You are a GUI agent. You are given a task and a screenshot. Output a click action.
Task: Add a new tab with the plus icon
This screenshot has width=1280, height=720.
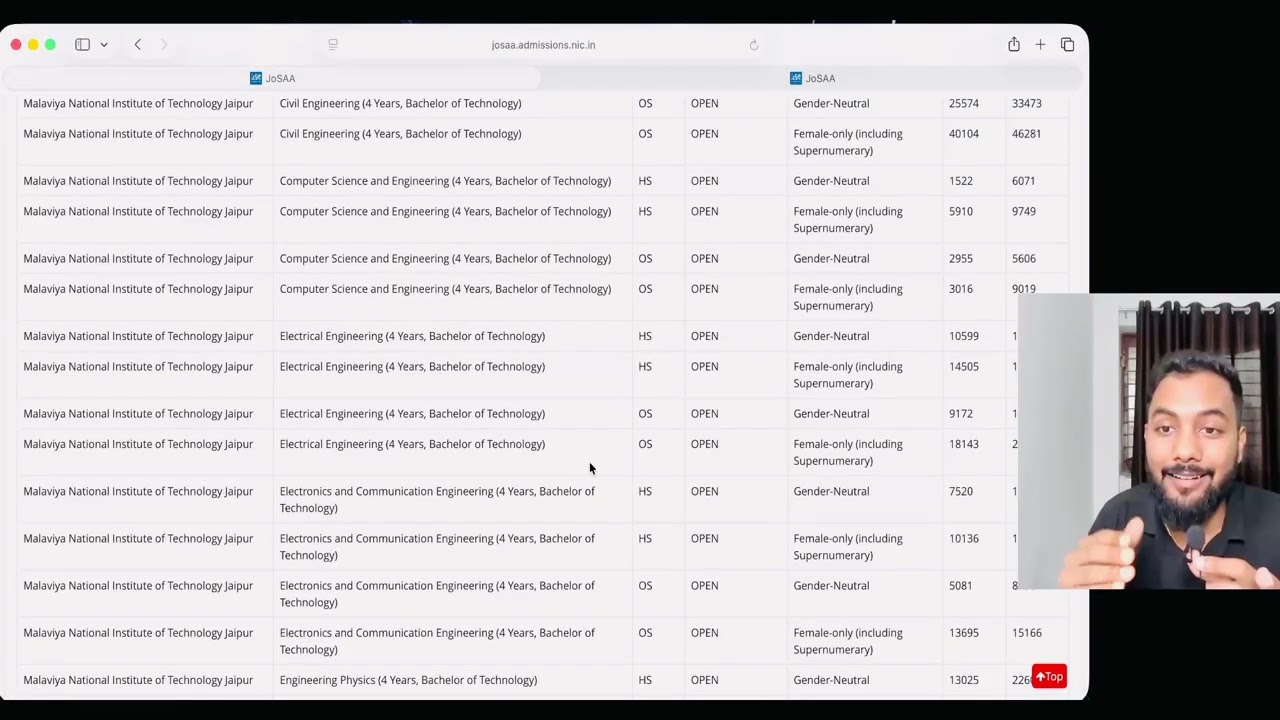[1040, 45]
